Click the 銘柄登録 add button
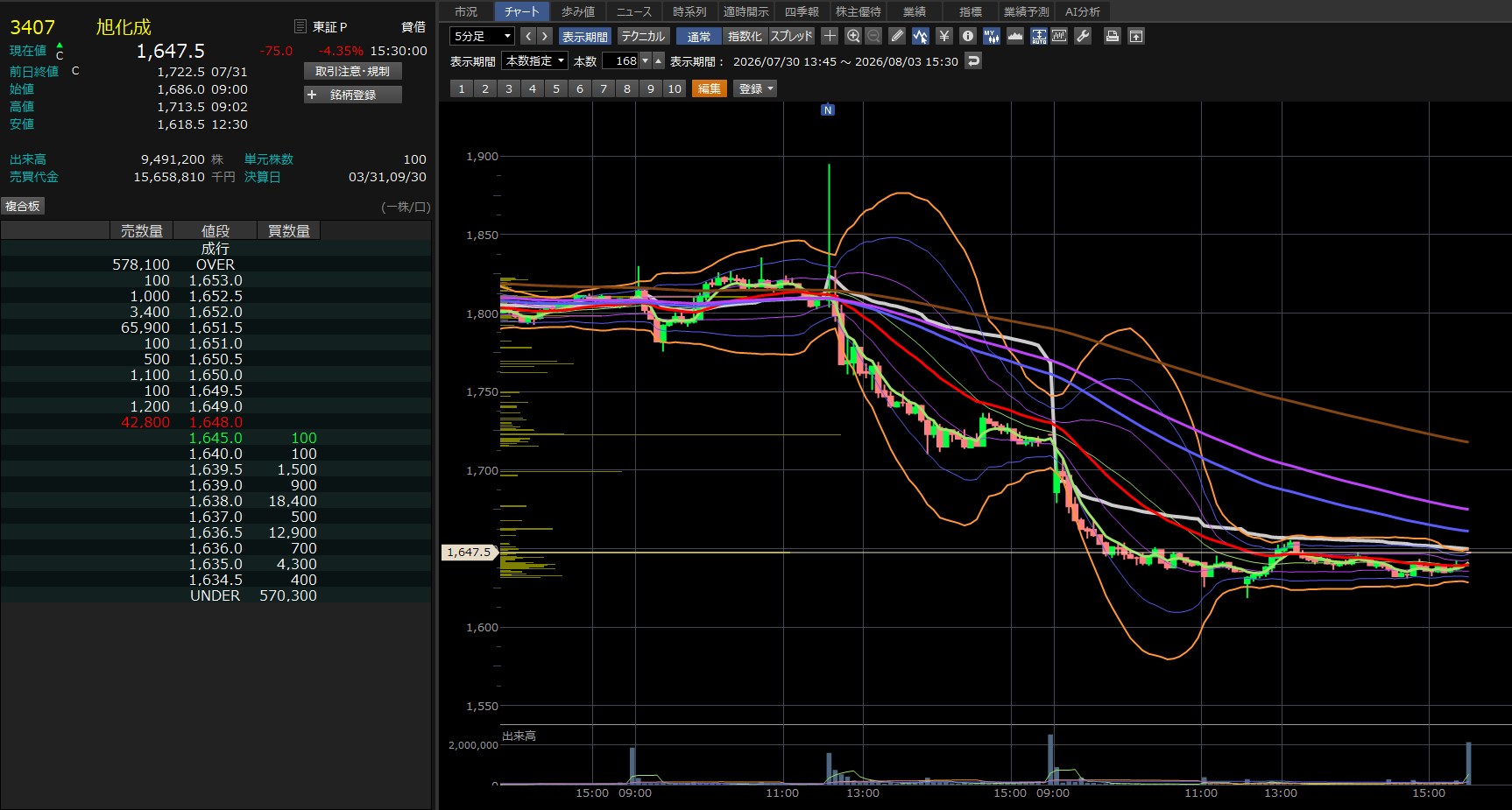The image size is (1512, 810). point(353,95)
